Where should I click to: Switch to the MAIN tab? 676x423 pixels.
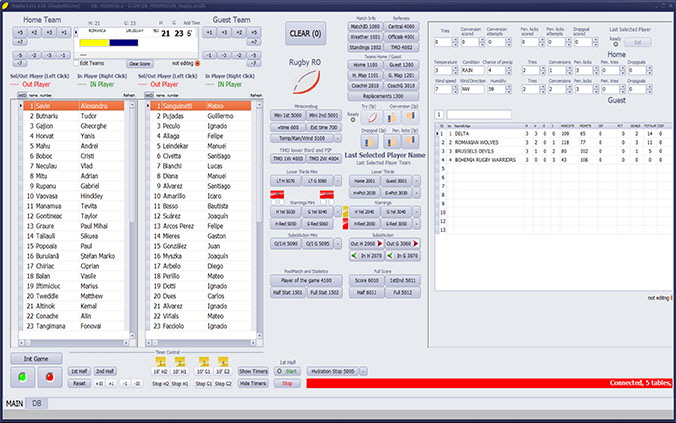pos(14,404)
